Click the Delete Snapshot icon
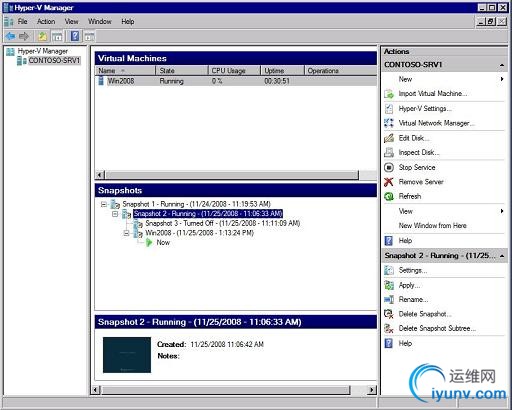This screenshot has width=512, height=410. (389, 314)
